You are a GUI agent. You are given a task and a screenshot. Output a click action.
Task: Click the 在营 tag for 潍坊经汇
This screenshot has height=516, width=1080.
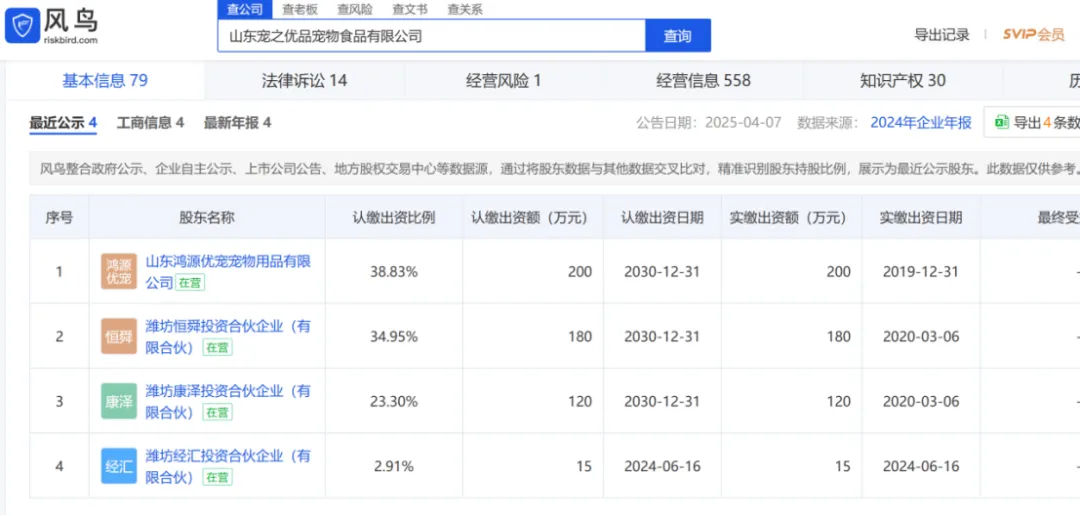[x=217, y=477]
